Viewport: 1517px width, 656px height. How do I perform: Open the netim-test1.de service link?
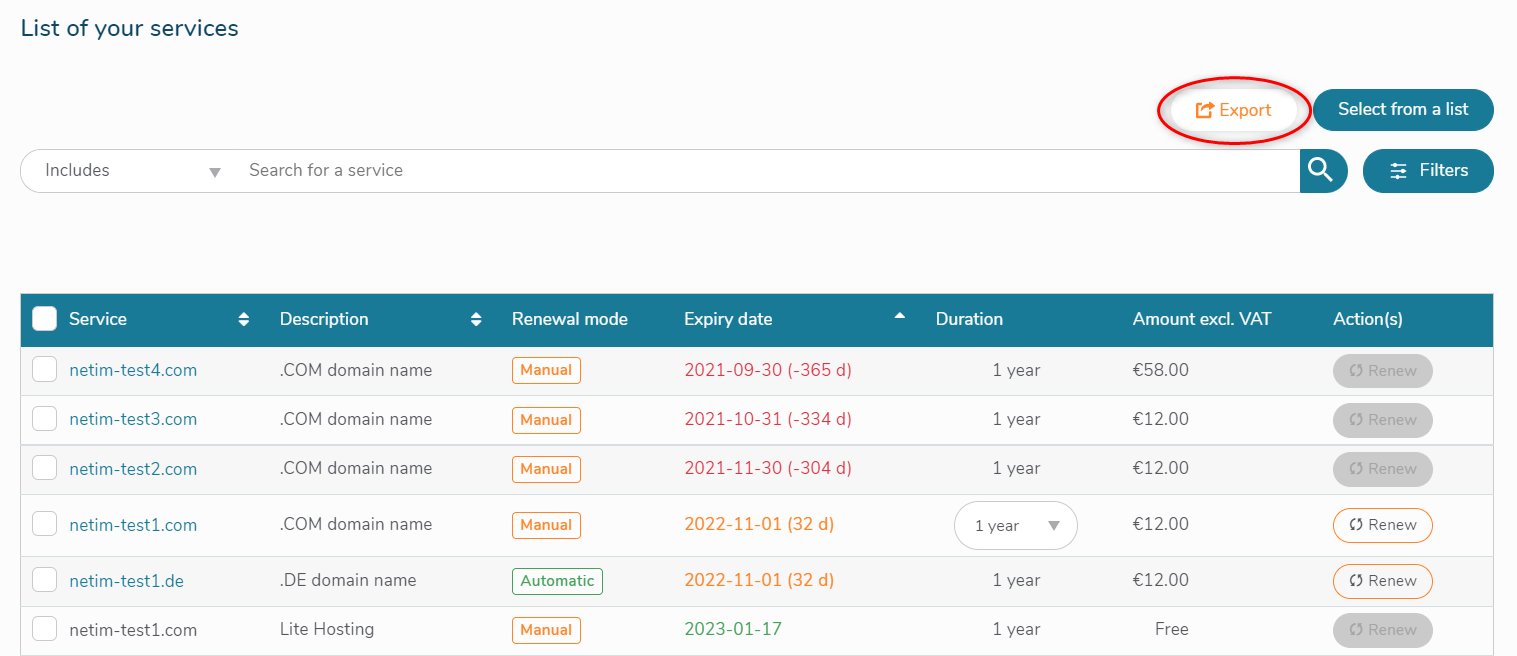[x=126, y=581]
